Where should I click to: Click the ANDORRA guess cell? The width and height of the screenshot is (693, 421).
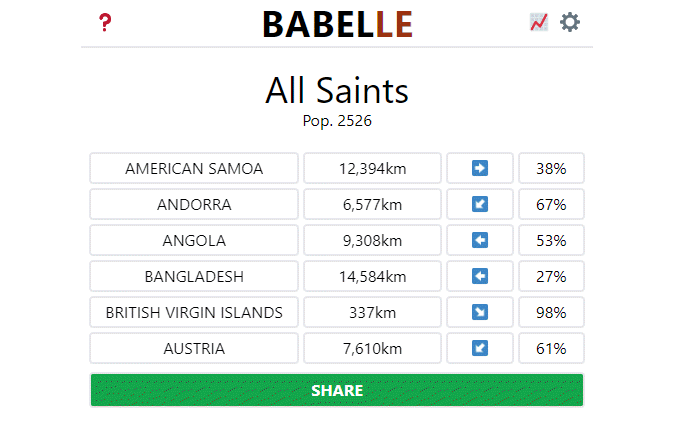tap(194, 204)
